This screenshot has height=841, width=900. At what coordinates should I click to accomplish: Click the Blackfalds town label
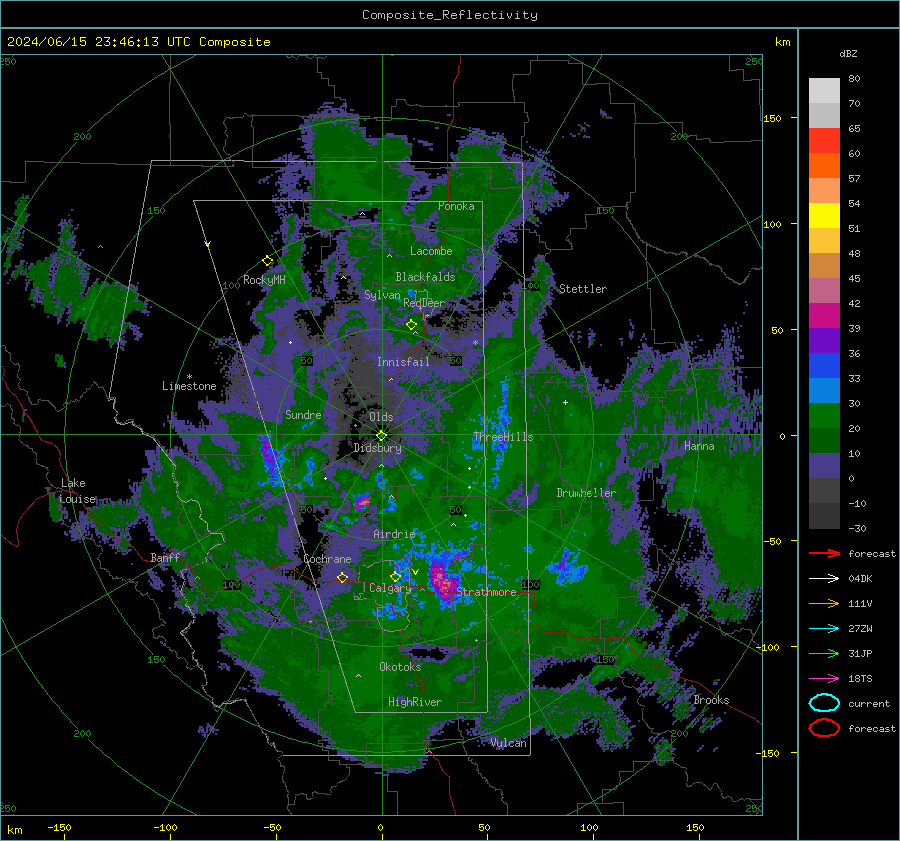425,277
